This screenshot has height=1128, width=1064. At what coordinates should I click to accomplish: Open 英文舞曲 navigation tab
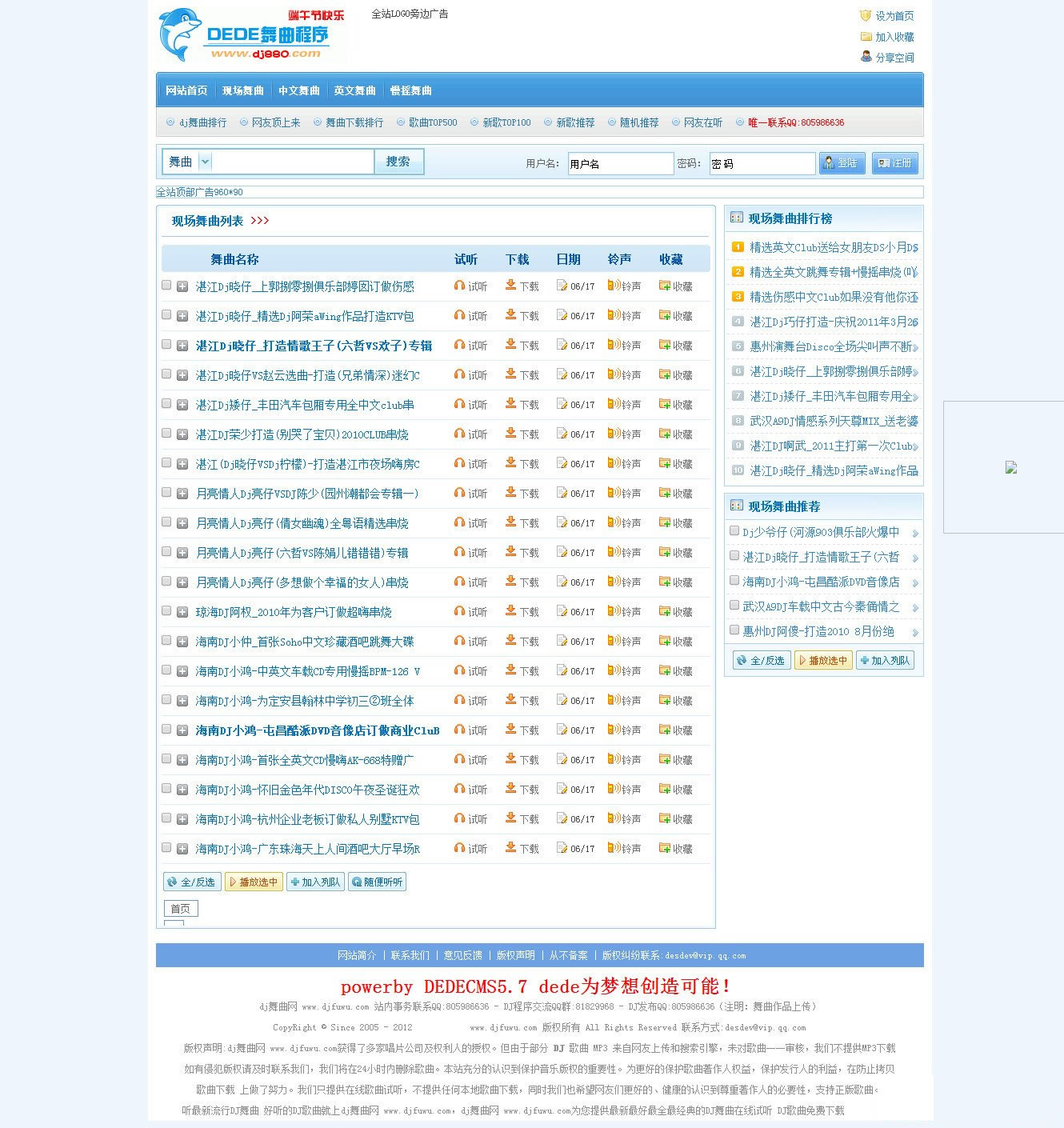click(x=354, y=90)
